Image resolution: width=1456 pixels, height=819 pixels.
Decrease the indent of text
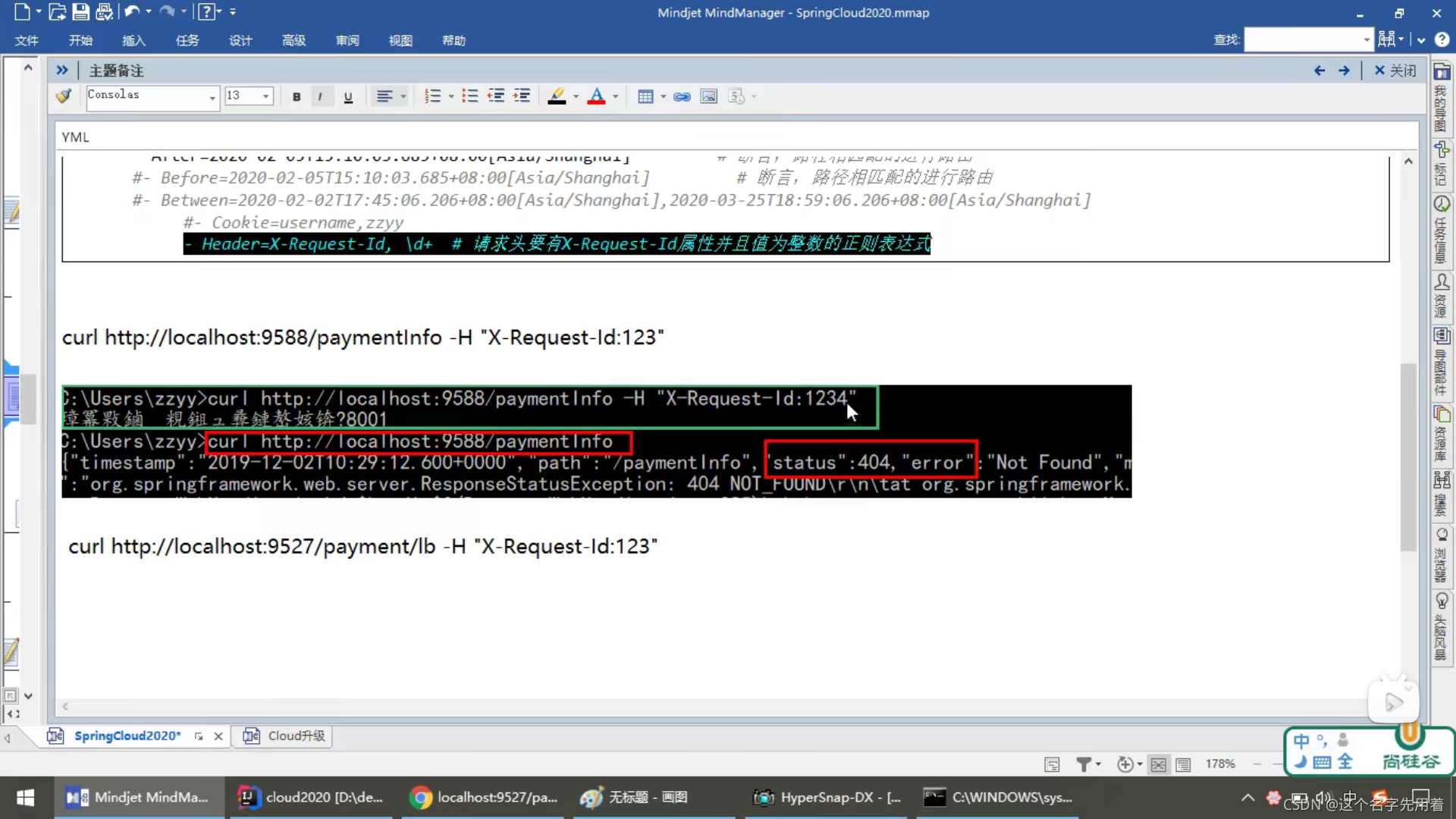[496, 96]
